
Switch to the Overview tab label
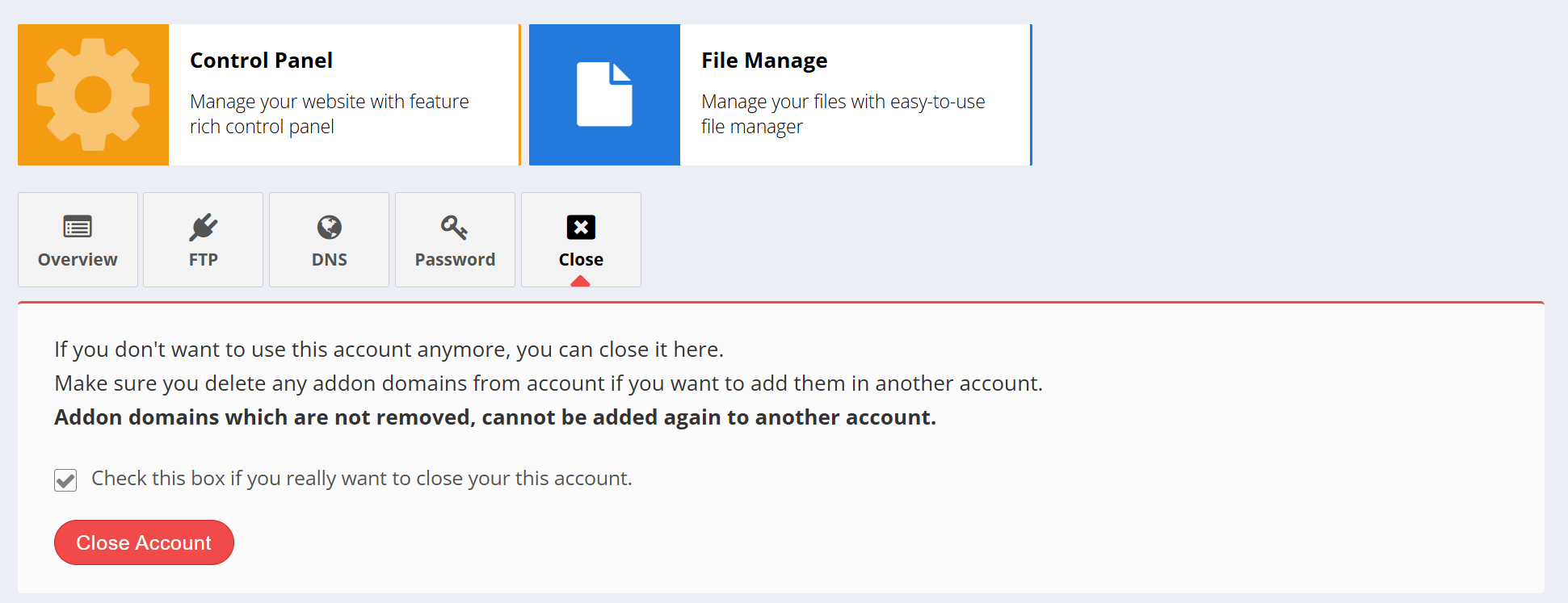pyautogui.click(x=78, y=260)
